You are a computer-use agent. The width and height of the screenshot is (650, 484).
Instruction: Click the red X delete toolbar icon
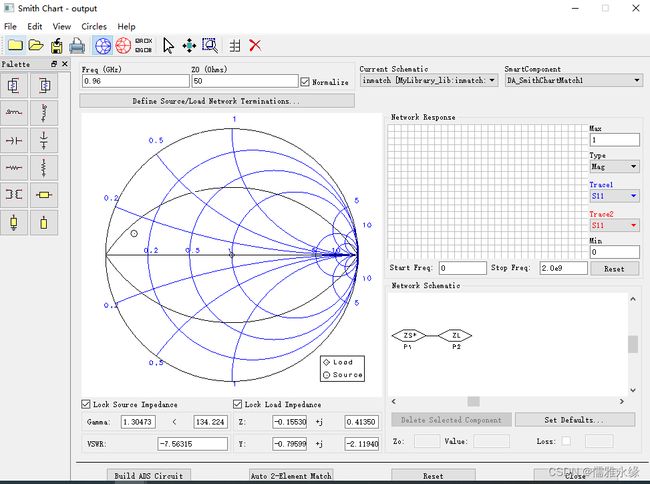pos(255,45)
